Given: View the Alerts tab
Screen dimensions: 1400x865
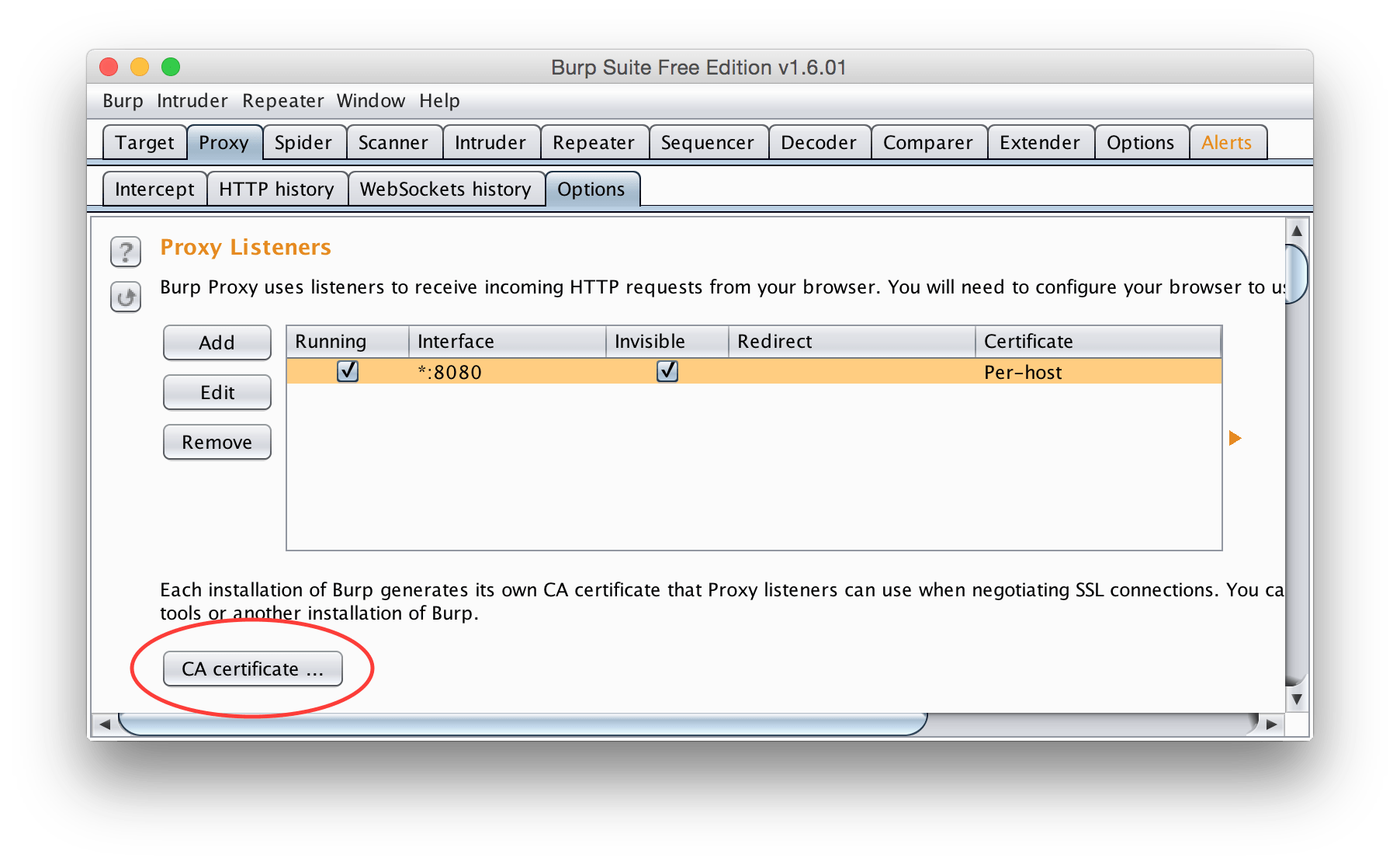Looking at the screenshot, I should pyautogui.click(x=1227, y=143).
